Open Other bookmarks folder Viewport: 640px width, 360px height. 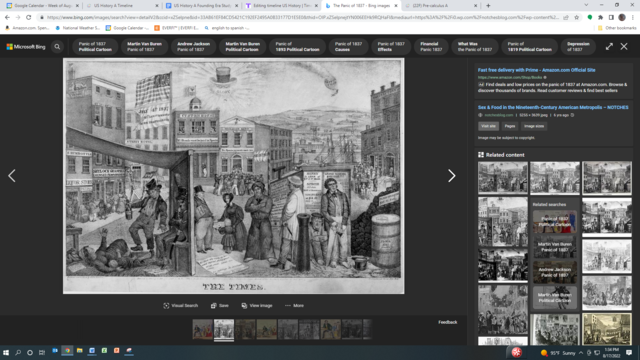click(x=617, y=28)
